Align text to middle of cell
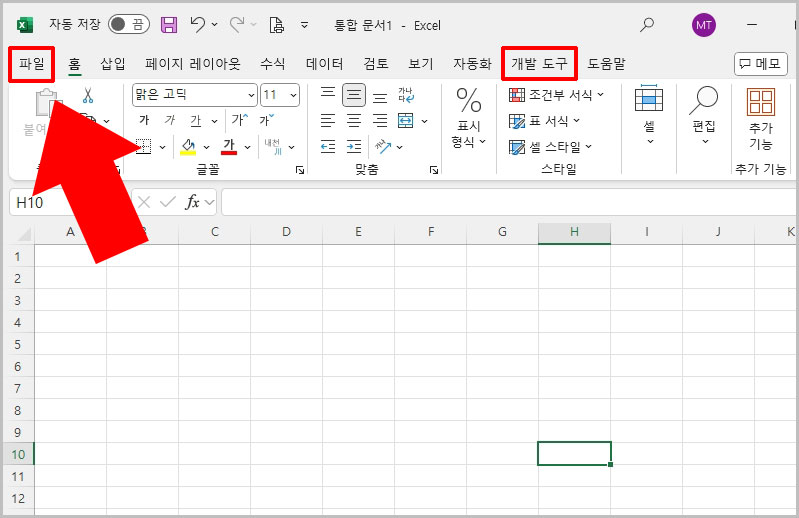 click(354, 95)
